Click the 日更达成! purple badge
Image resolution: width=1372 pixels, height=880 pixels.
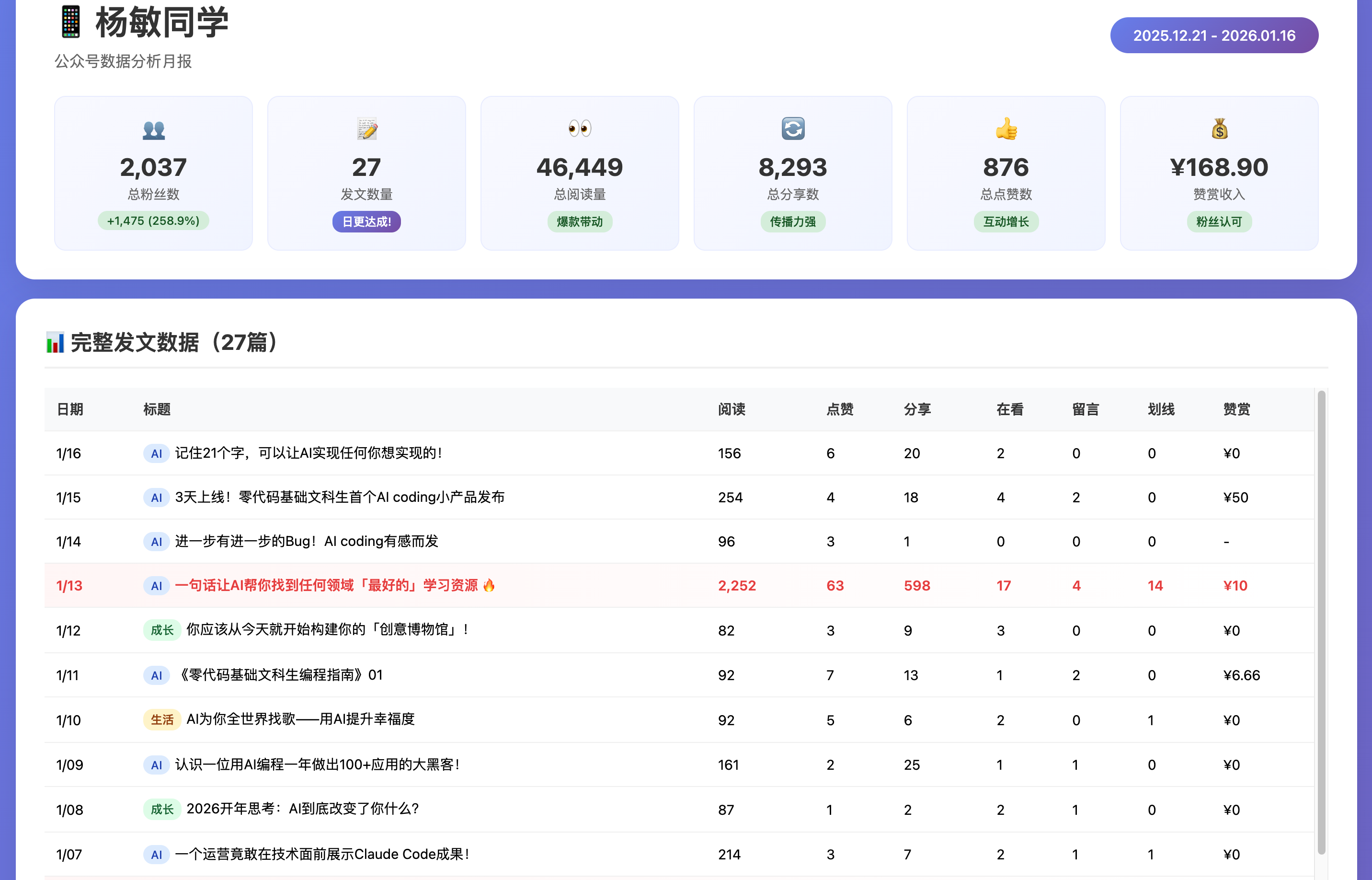coord(366,222)
